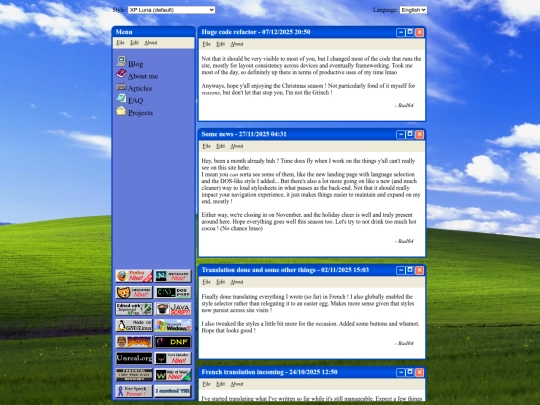Image resolution: width=540 pixels, height=405 pixels.
Task: Open the Language dropdown set to English
Action: (x=413, y=10)
